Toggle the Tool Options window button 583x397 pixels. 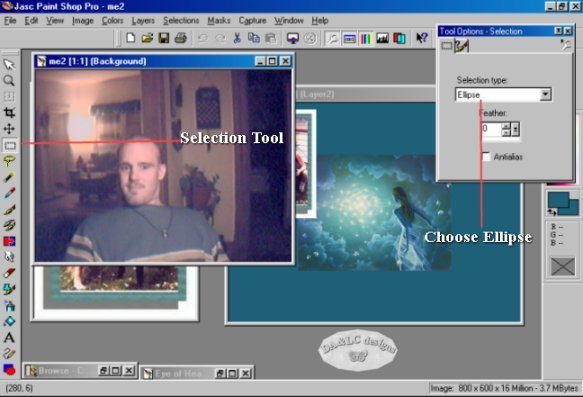tap(349, 38)
